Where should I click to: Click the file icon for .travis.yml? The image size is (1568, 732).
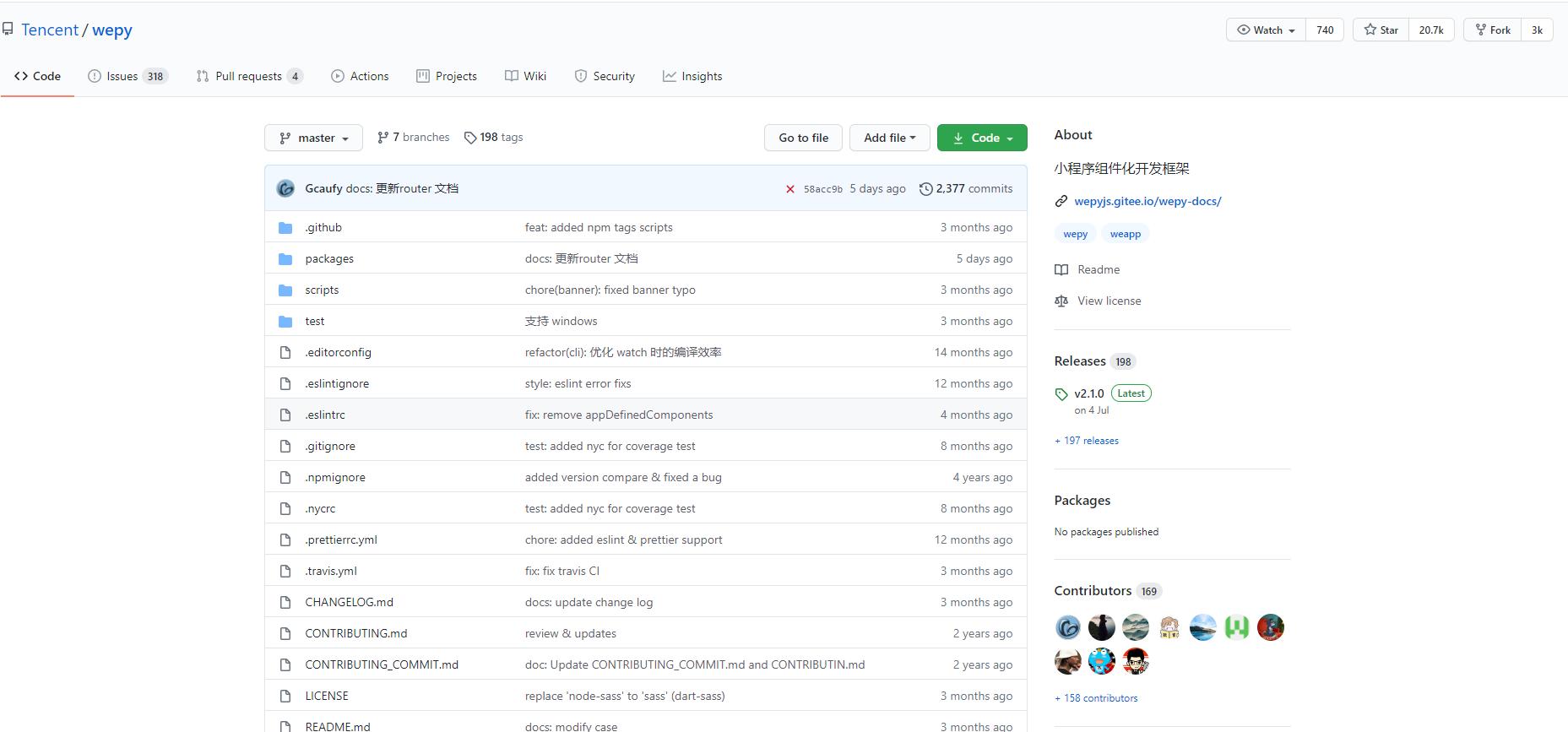[285, 571]
